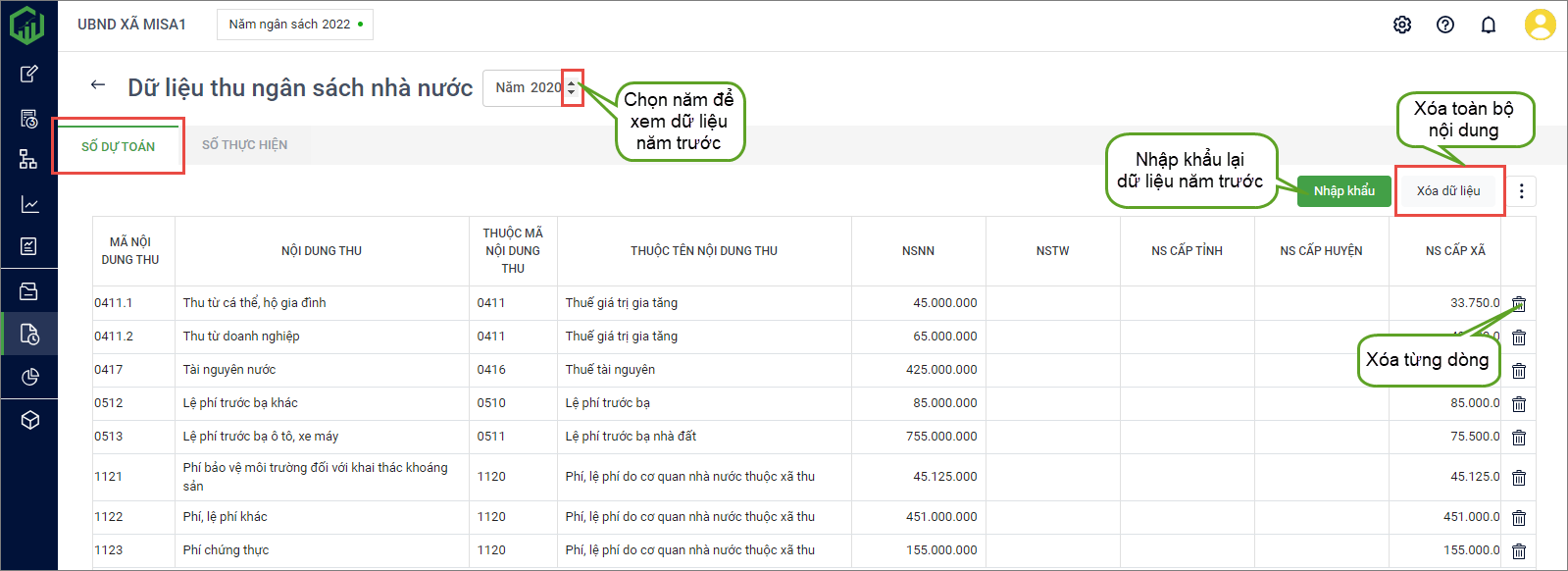The width and height of the screenshot is (1568, 571).
Task: Open the organization tree icon in the sidebar
Action: [x=29, y=159]
